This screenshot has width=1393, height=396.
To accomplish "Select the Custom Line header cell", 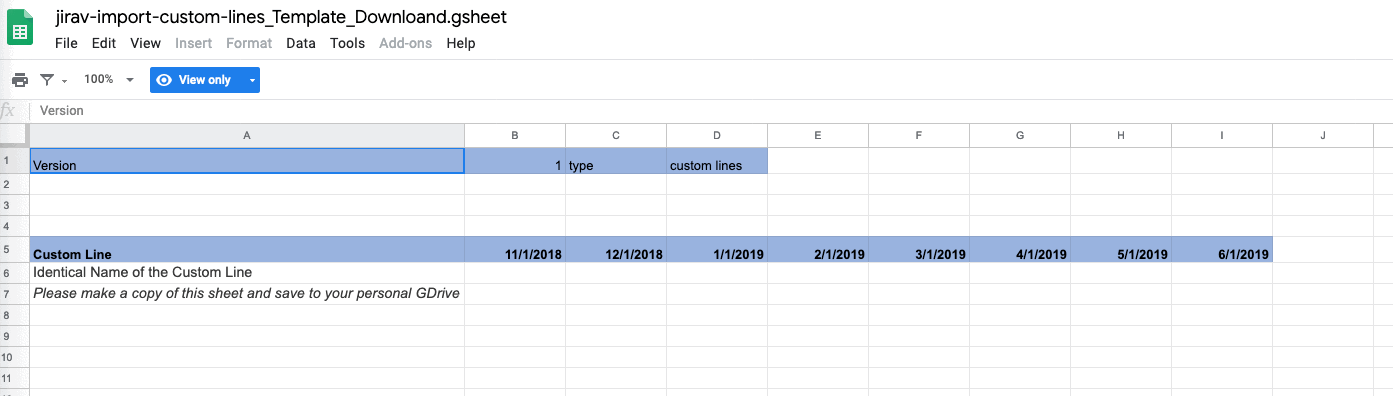I will pyautogui.click(x=247, y=249).
